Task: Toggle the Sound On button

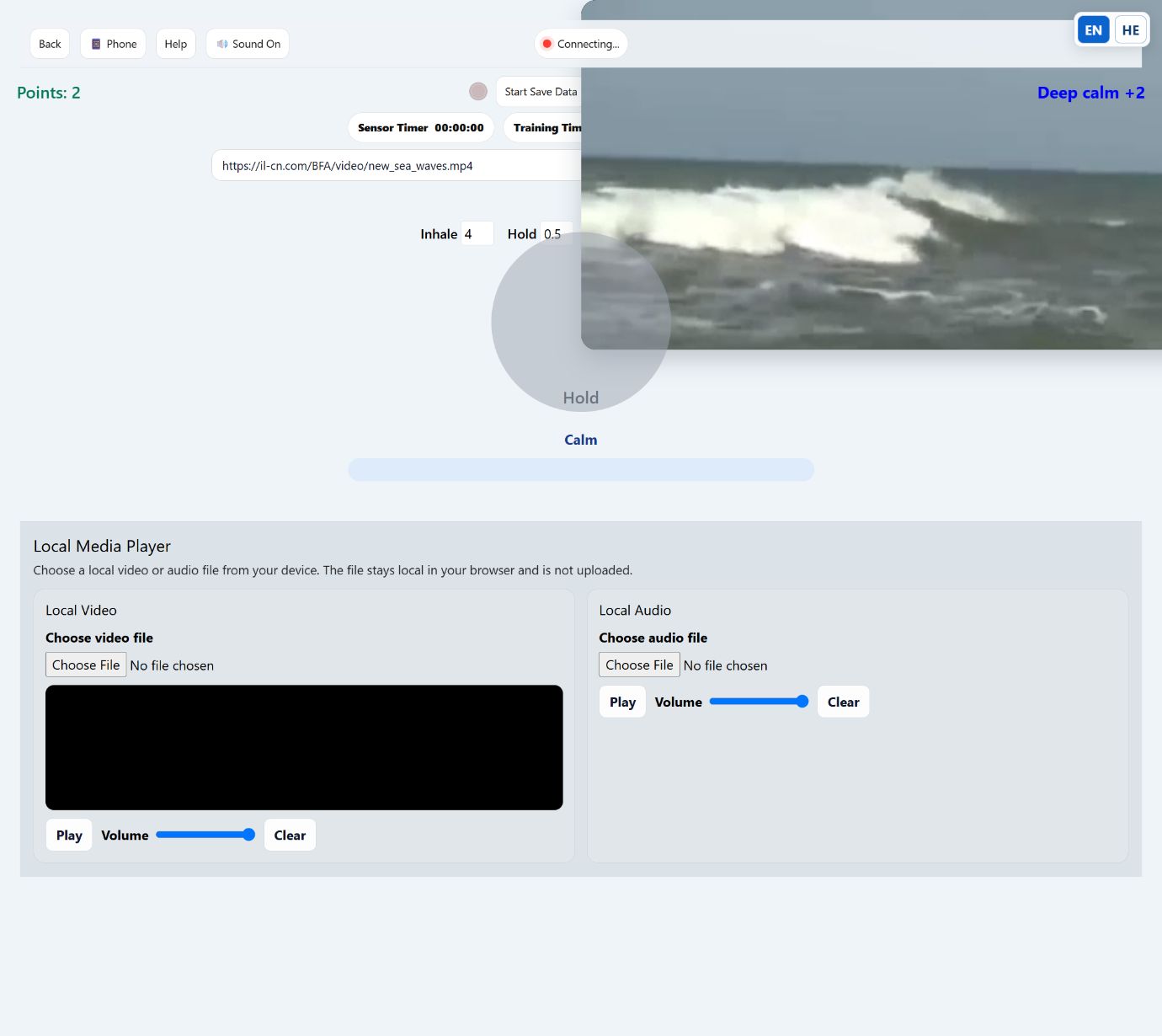Action: coord(248,44)
